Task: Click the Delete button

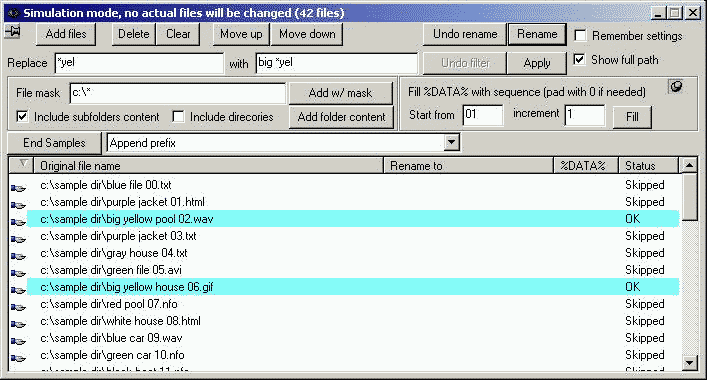Action: point(133,34)
